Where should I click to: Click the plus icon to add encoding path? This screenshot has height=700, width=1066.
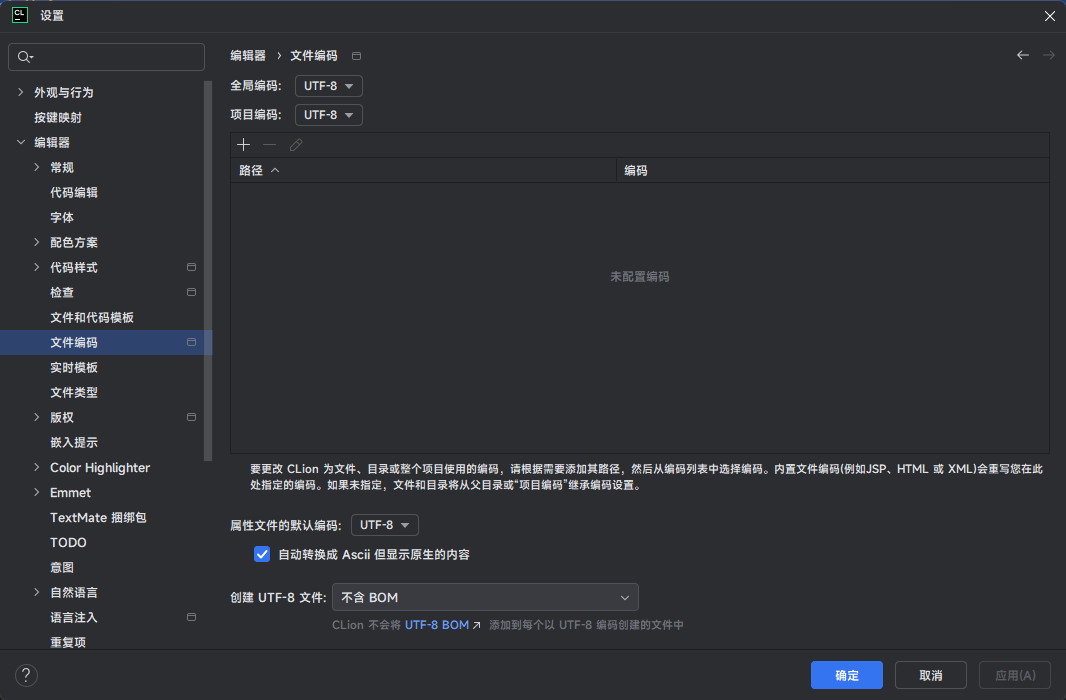click(243, 144)
